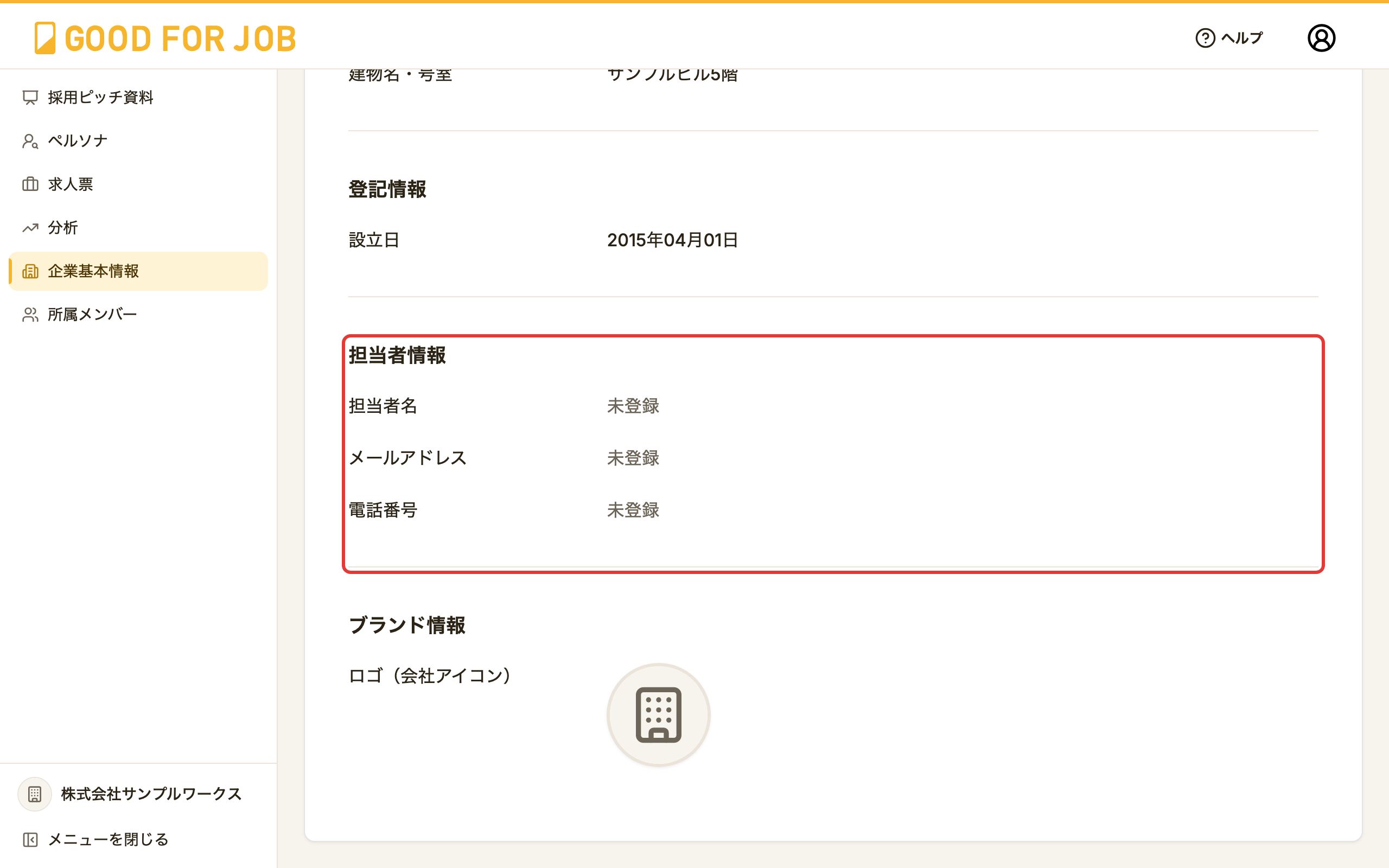Click the 担当者情報 section heading
Screen dimensions: 1389x868
click(x=397, y=355)
